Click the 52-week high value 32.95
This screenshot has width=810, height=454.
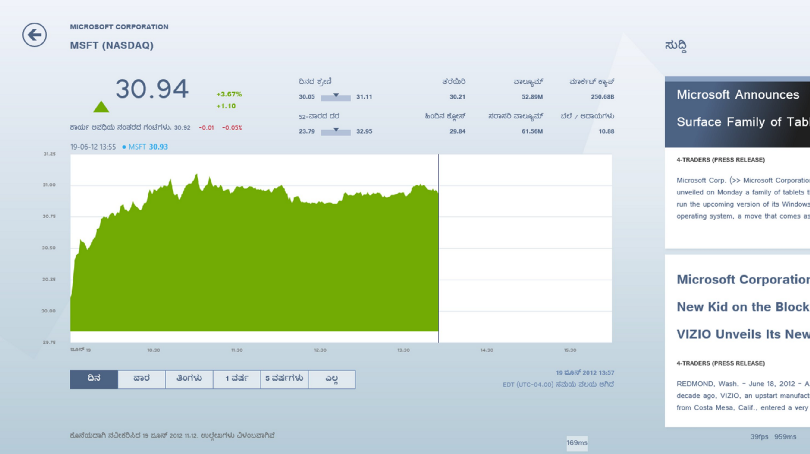point(364,131)
